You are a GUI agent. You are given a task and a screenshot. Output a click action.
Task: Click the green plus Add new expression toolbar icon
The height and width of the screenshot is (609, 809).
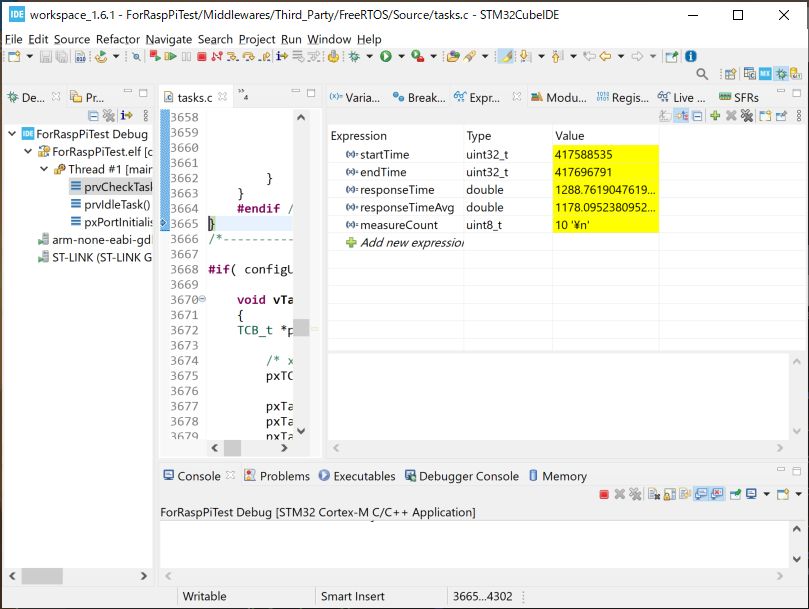[x=715, y=116]
